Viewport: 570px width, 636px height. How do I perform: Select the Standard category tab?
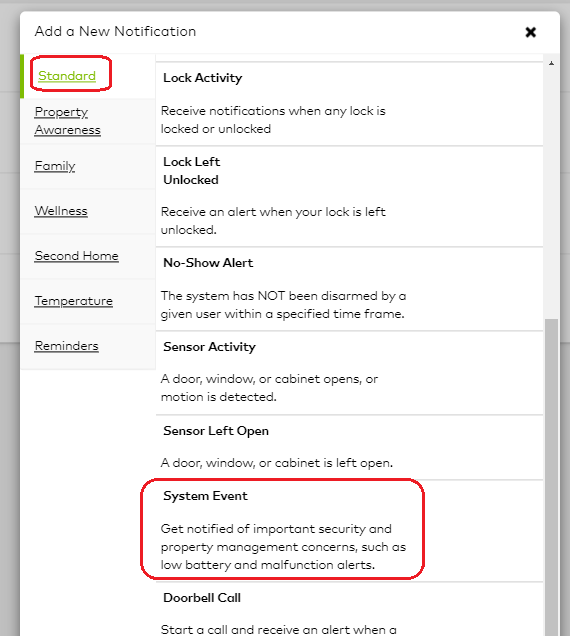(67, 76)
